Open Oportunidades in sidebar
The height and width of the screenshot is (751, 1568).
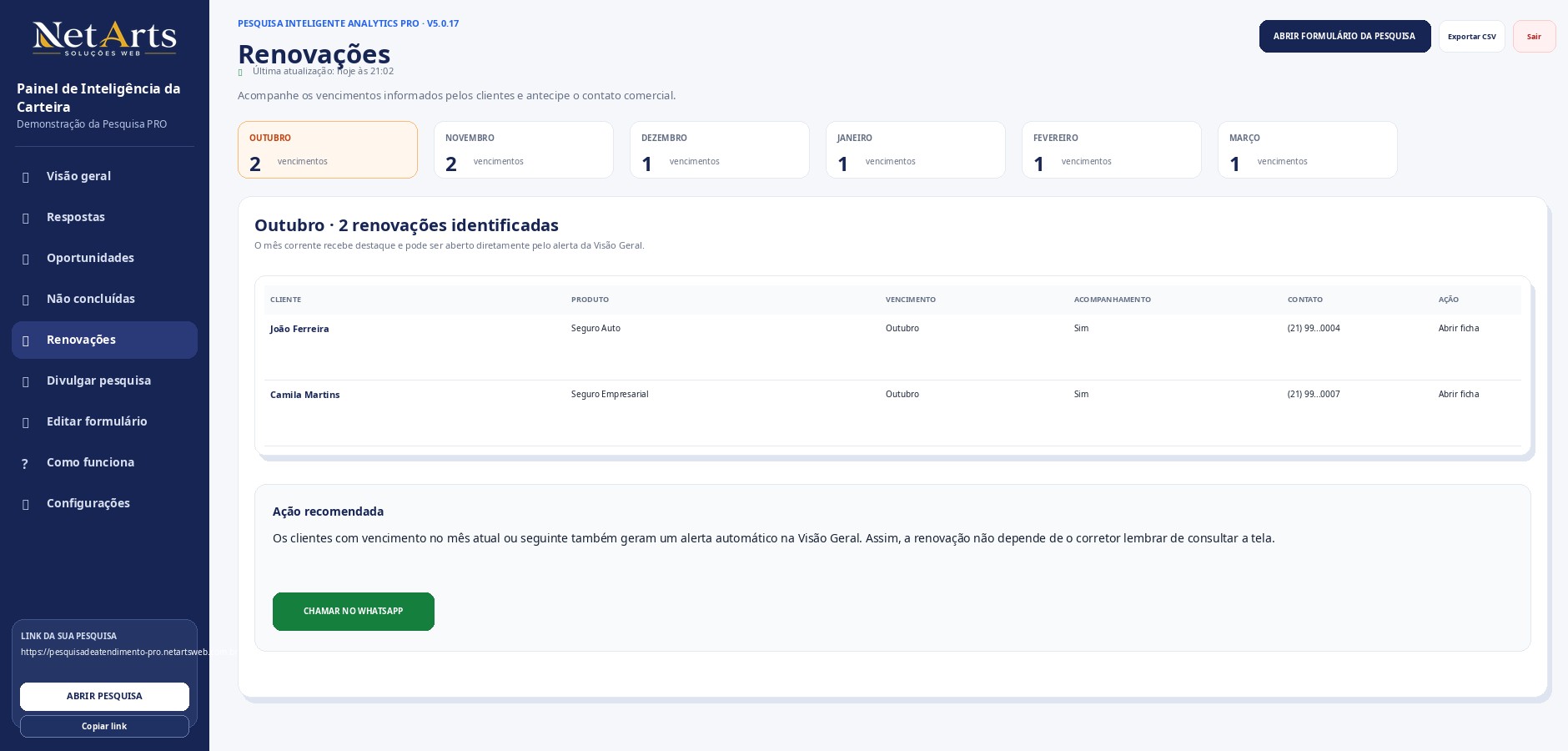(x=104, y=258)
